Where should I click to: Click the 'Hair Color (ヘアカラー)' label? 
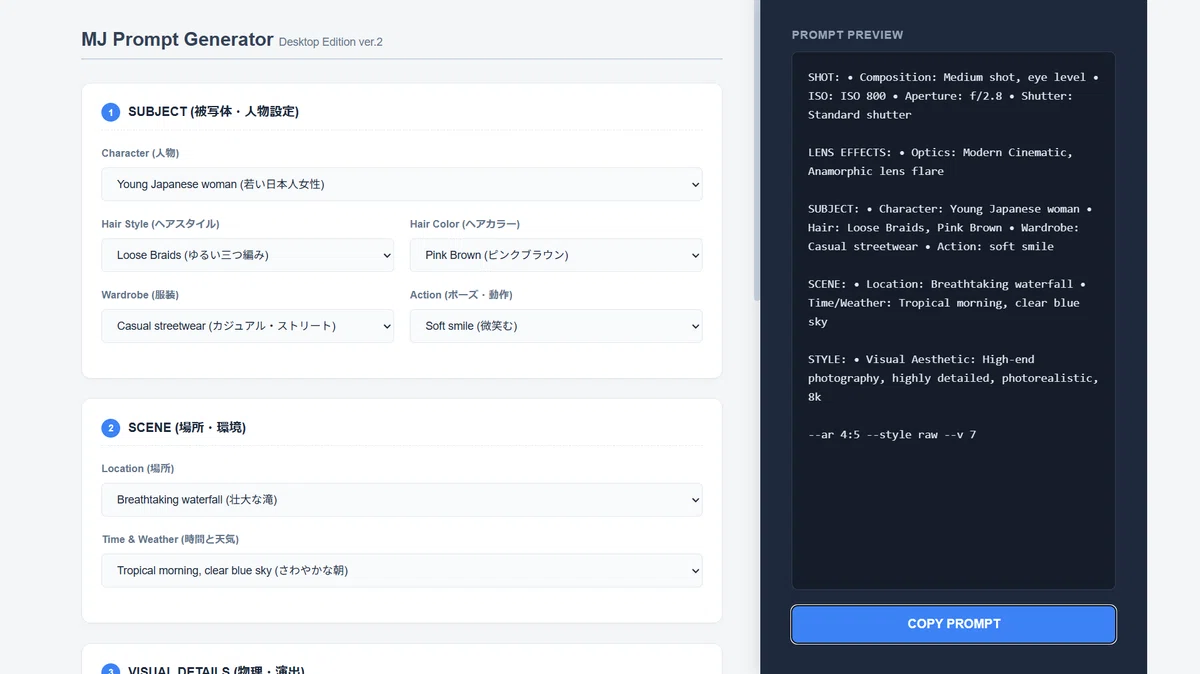point(465,224)
